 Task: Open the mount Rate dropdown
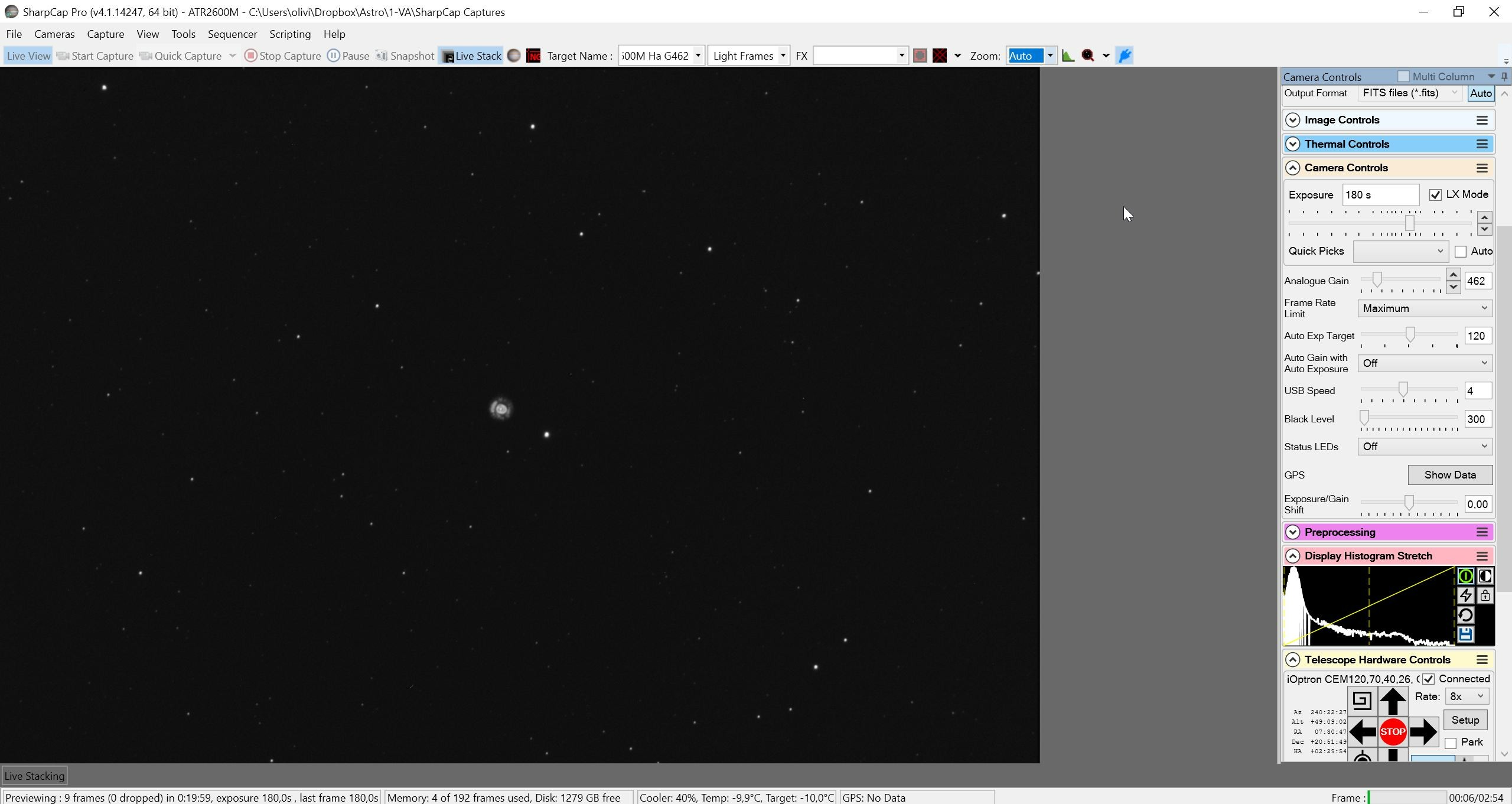tap(1467, 696)
